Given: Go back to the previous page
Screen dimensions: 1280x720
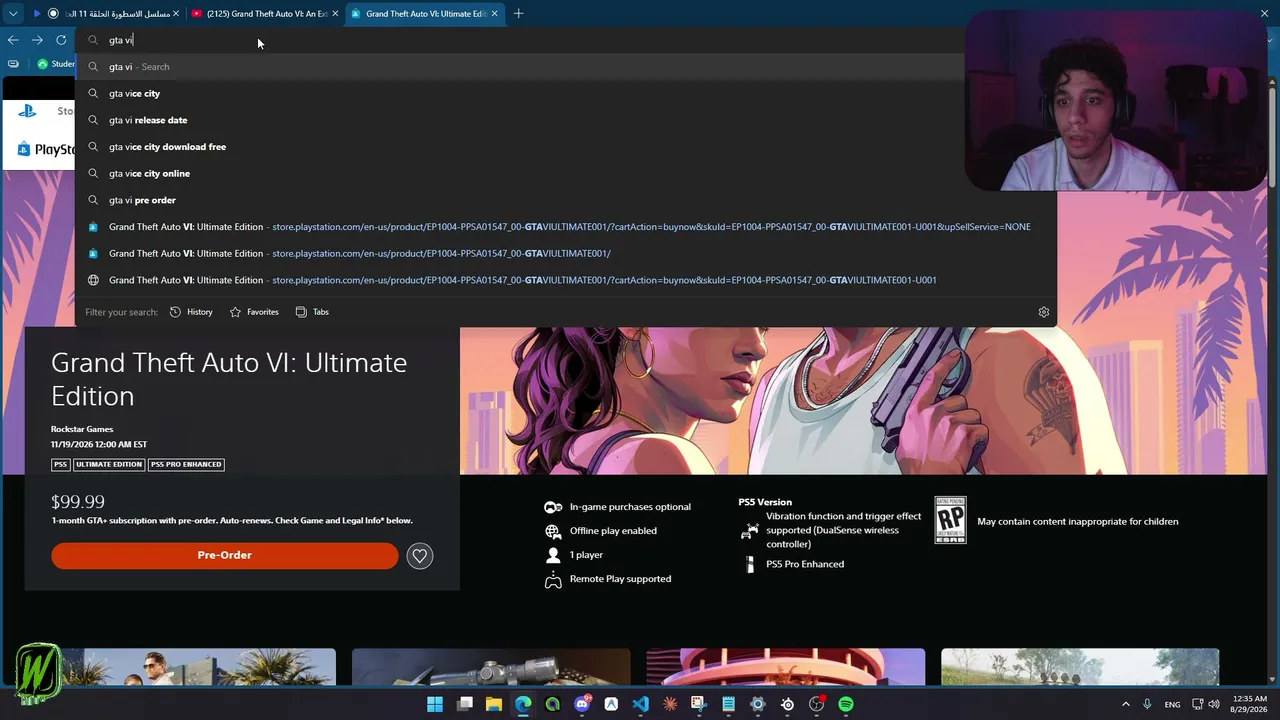Looking at the screenshot, I should click(13, 40).
